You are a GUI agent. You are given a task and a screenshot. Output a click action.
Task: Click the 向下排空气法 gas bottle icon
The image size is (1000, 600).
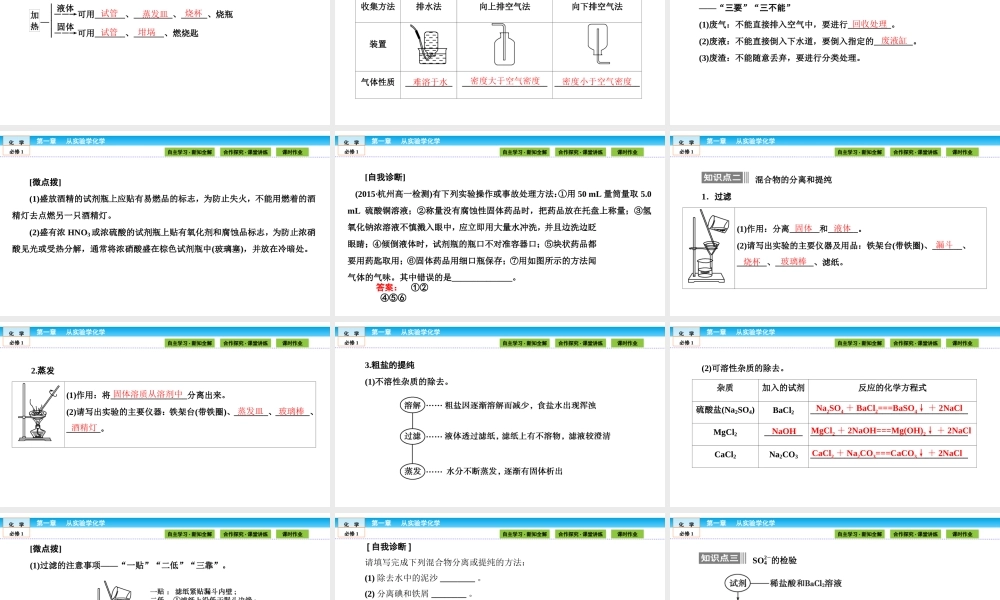(598, 45)
